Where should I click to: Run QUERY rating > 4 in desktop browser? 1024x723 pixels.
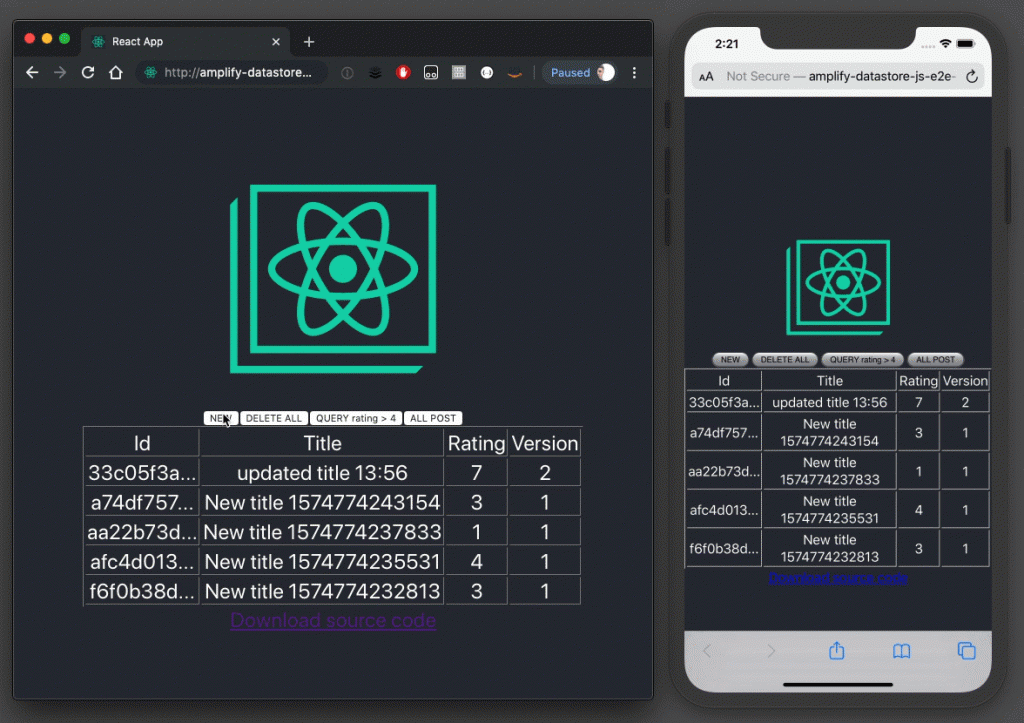(x=356, y=418)
